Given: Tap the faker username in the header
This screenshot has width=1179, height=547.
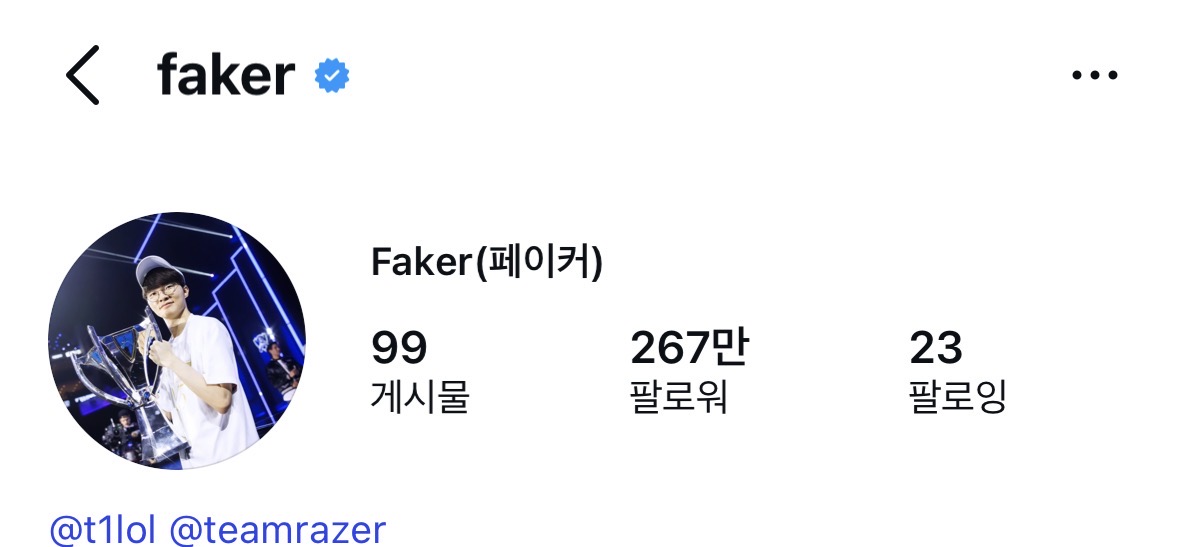Looking at the screenshot, I should click(226, 76).
